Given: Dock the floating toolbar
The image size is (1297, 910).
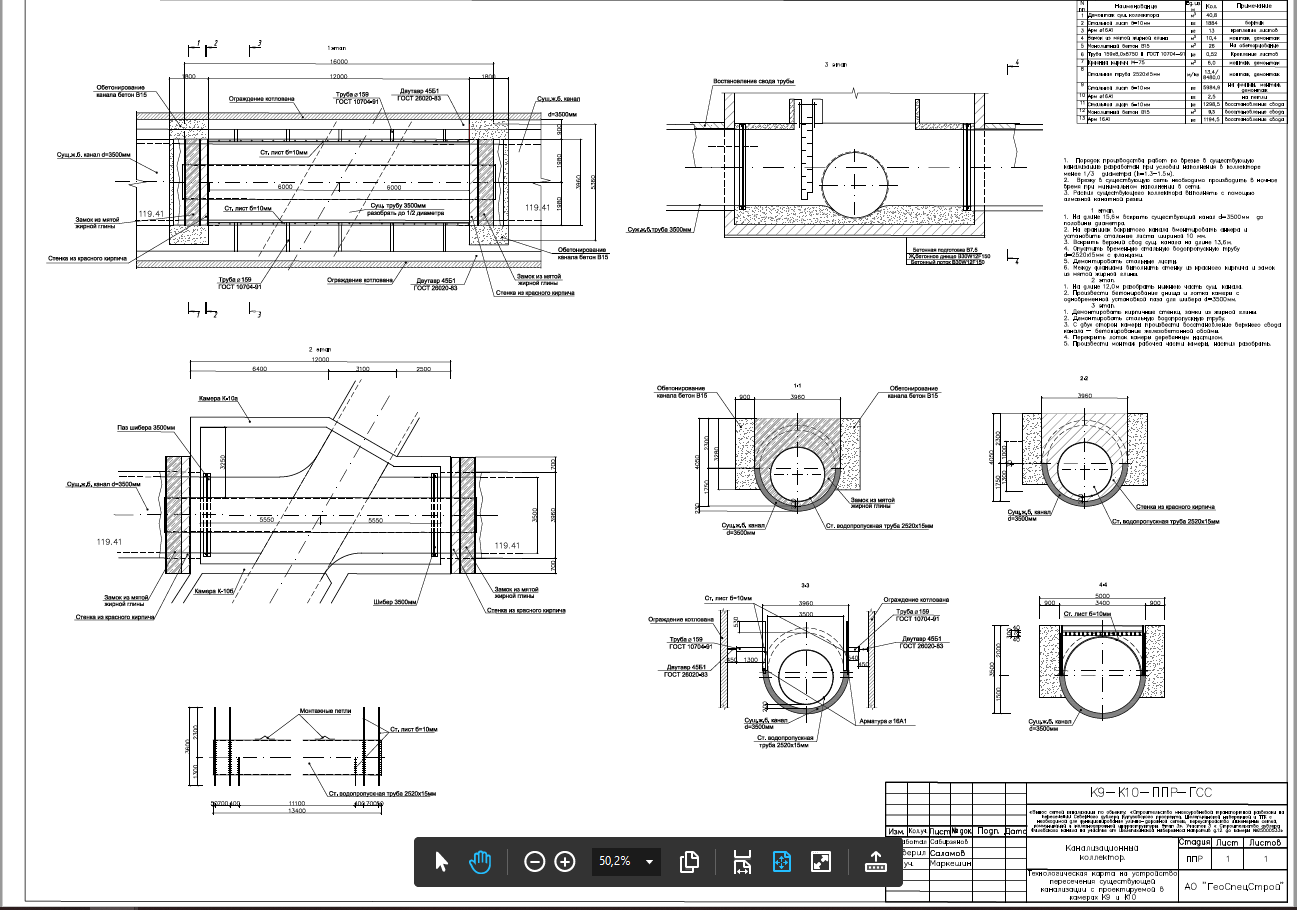Looking at the screenshot, I should coord(876,861).
